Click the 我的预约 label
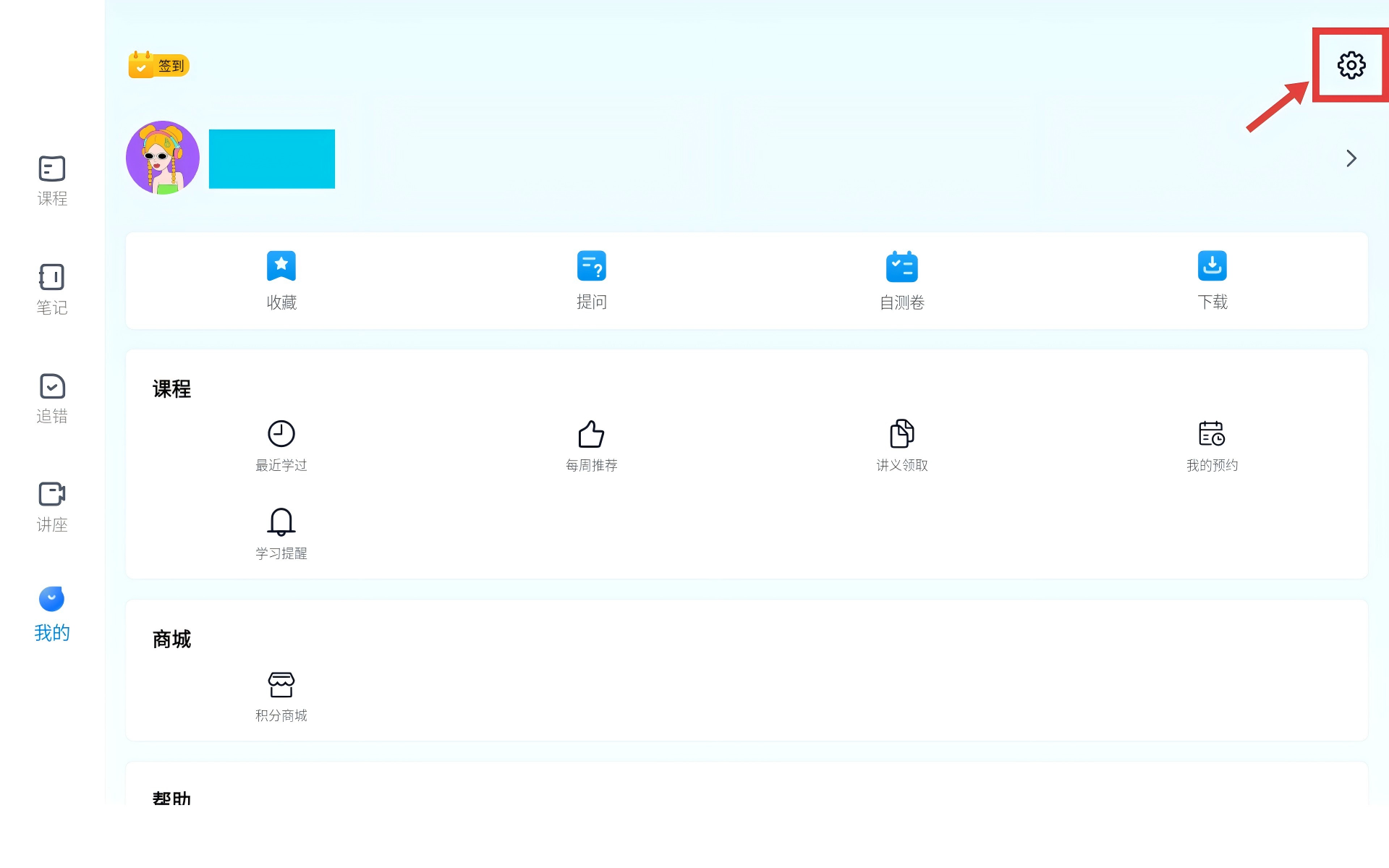Image resolution: width=1389 pixels, height=868 pixels. [1212, 465]
